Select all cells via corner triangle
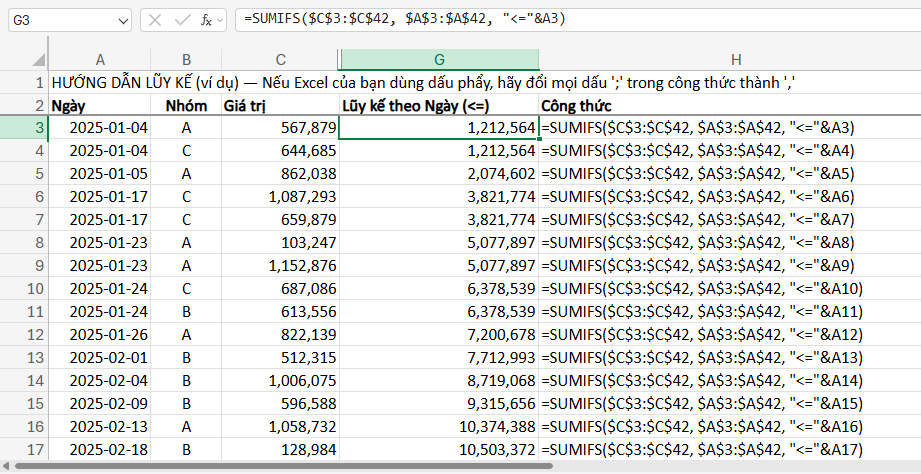The image size is (921, 474). tap(39, 59)
